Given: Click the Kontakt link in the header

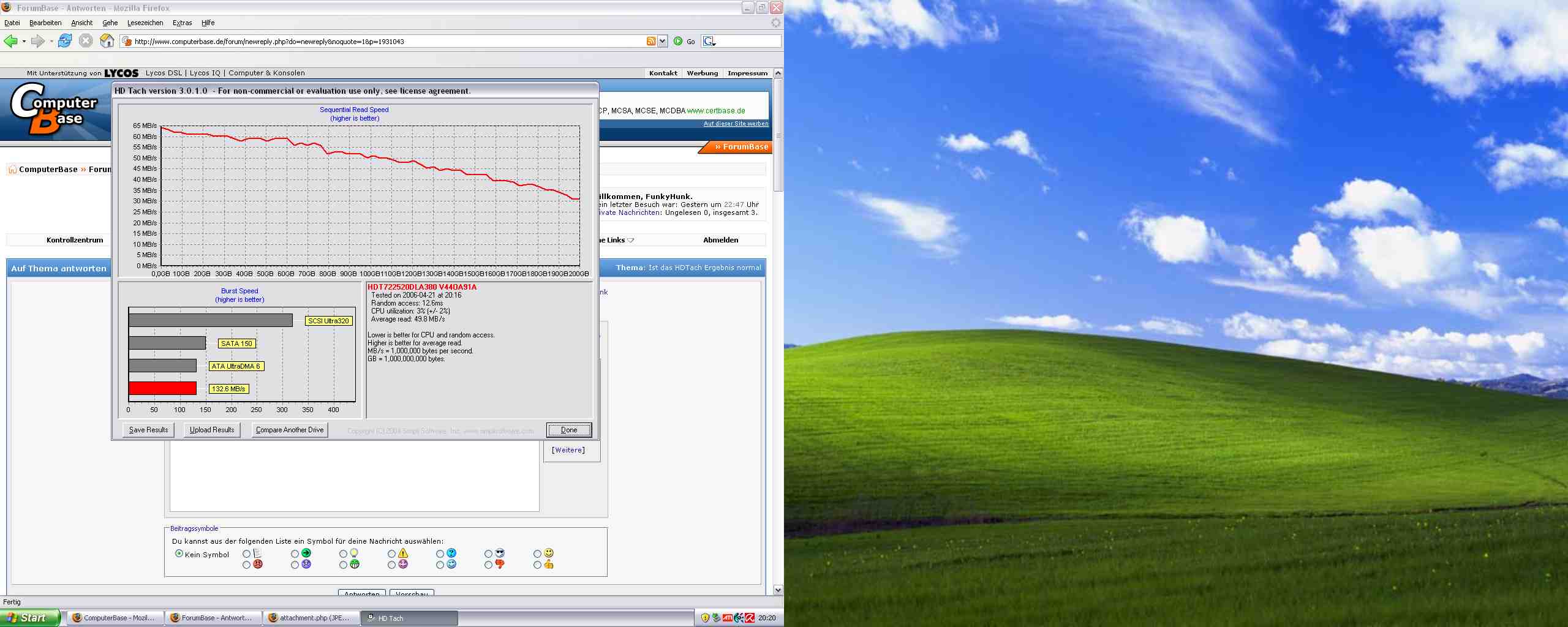Looking at the screenshot, I should 663,73.
